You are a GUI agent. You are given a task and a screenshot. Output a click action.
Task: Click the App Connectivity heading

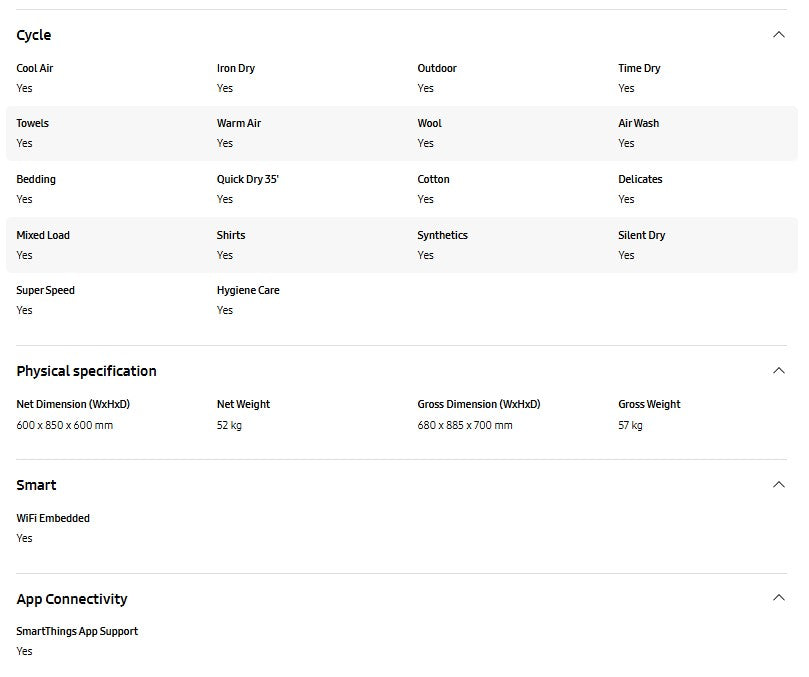tap(72, 599)
